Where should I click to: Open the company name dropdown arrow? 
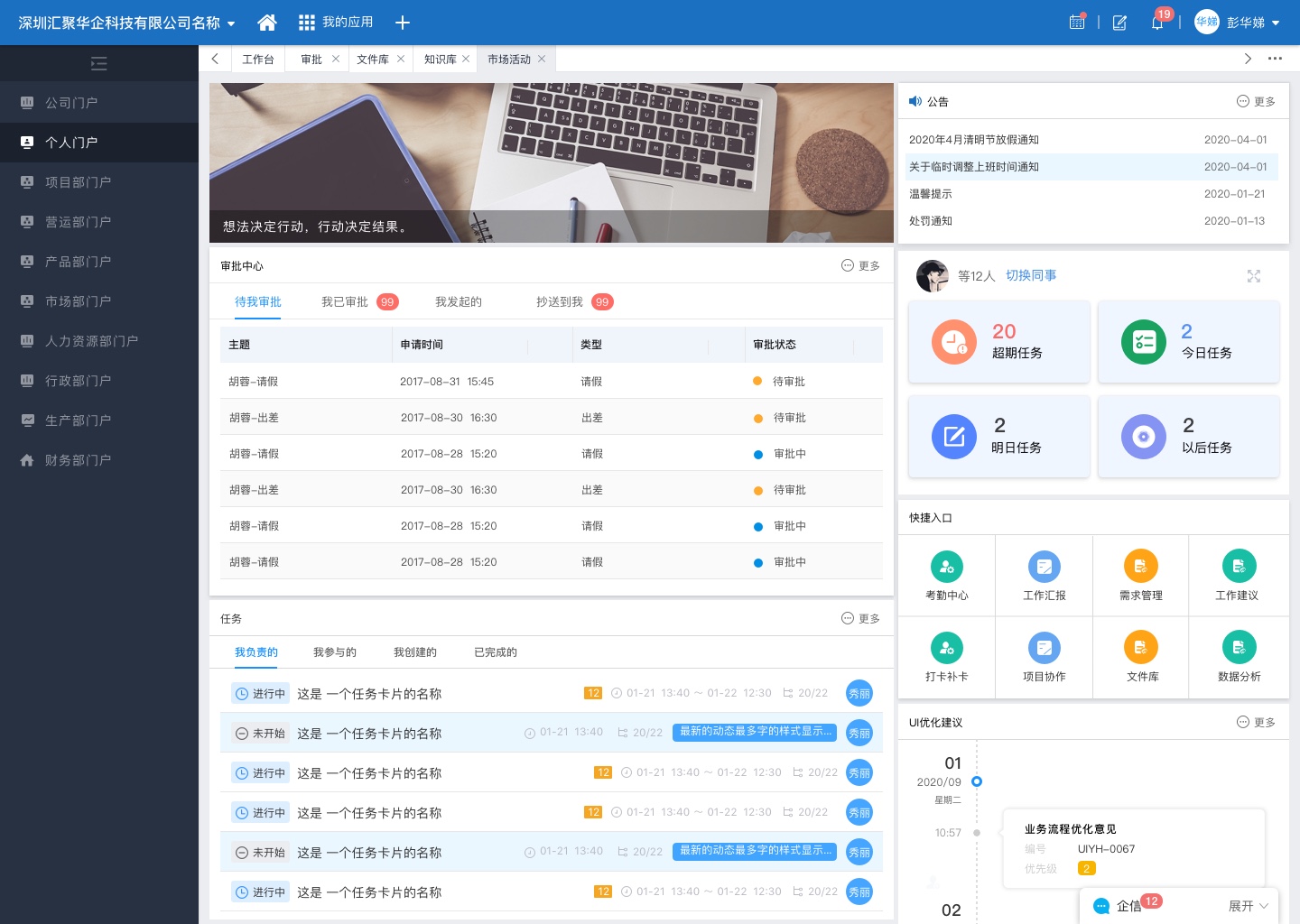point(231,23)
